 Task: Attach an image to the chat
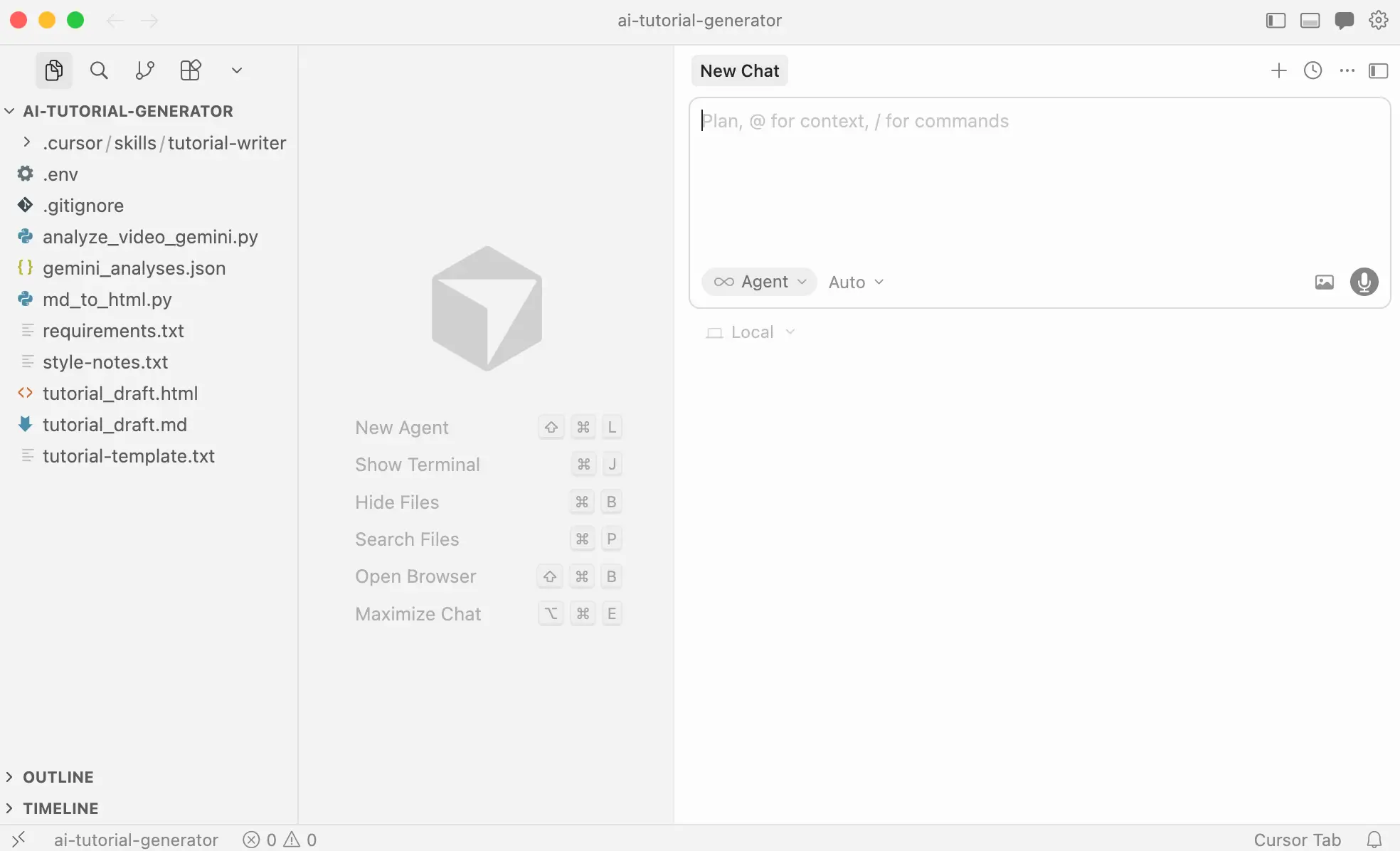point(1323,282)
